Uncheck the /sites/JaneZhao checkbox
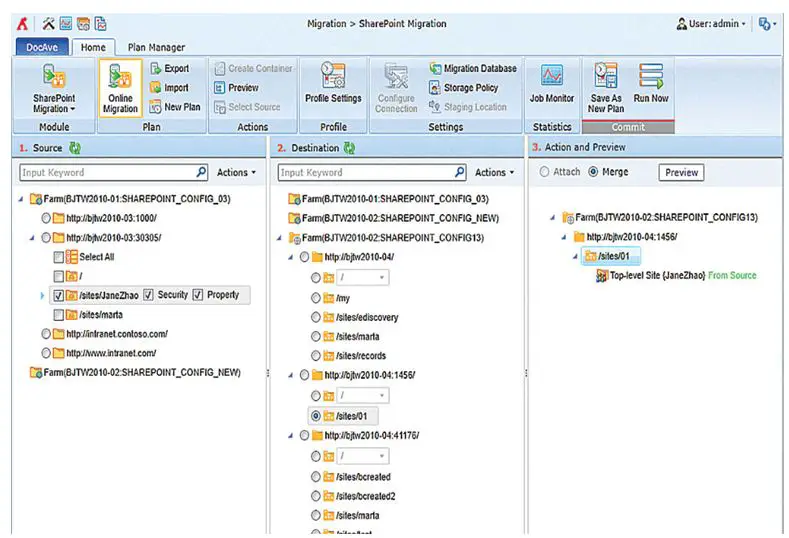Image resolution: width=789 pixels, height=538 pixels. click(58, 295)
